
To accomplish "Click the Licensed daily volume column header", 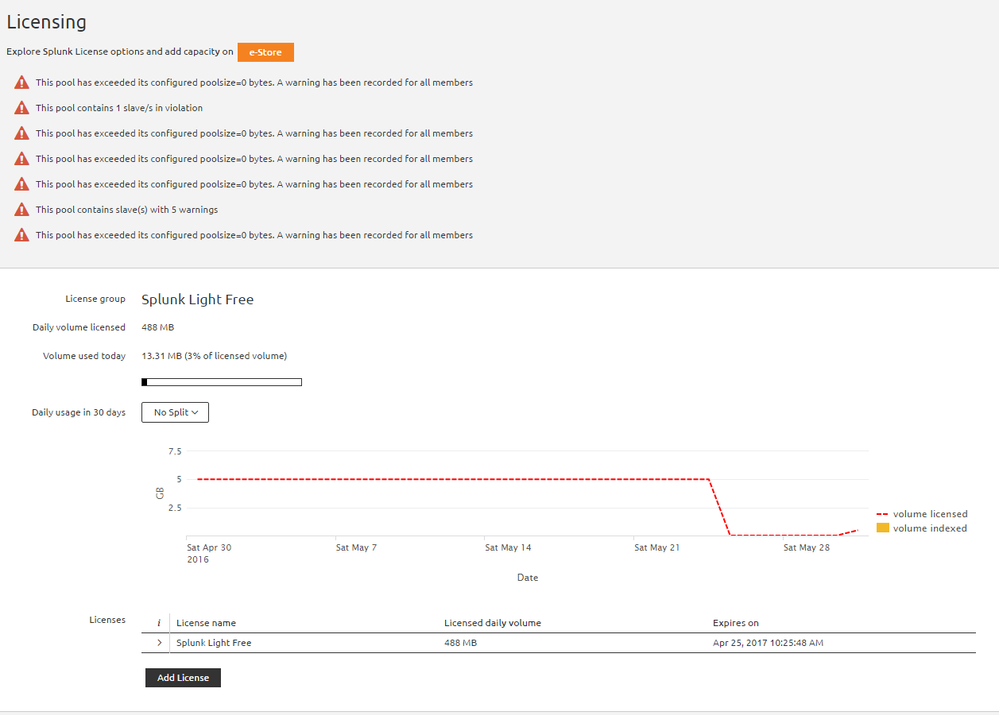I will click(492, 623).
